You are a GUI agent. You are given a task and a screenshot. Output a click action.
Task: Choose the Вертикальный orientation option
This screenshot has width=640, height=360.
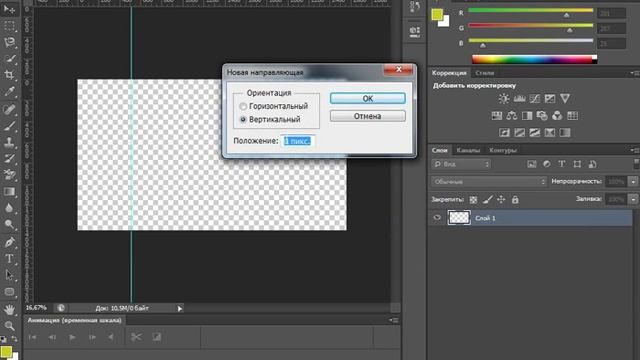243,120
